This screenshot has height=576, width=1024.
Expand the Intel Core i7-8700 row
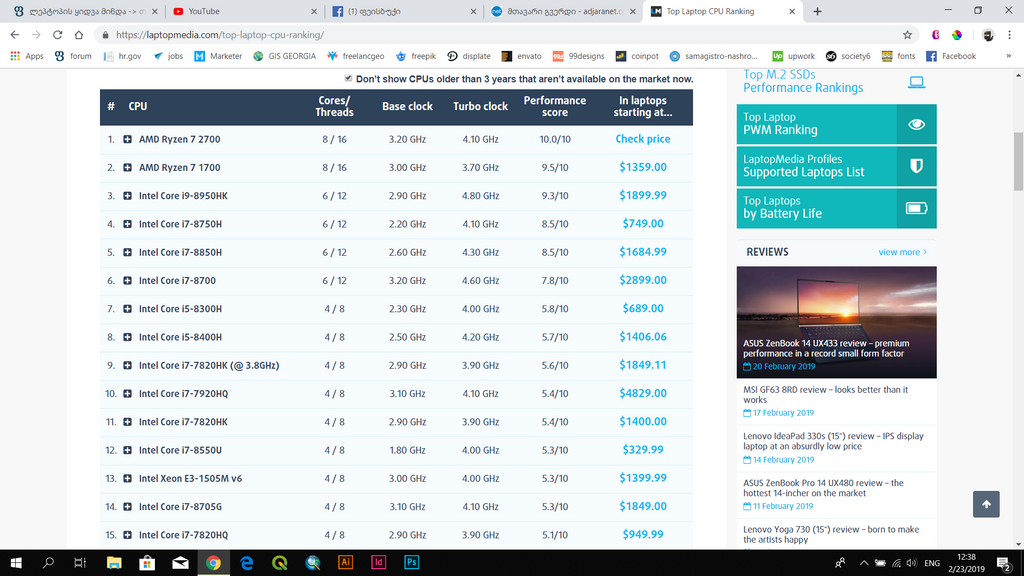pos(127,281)
